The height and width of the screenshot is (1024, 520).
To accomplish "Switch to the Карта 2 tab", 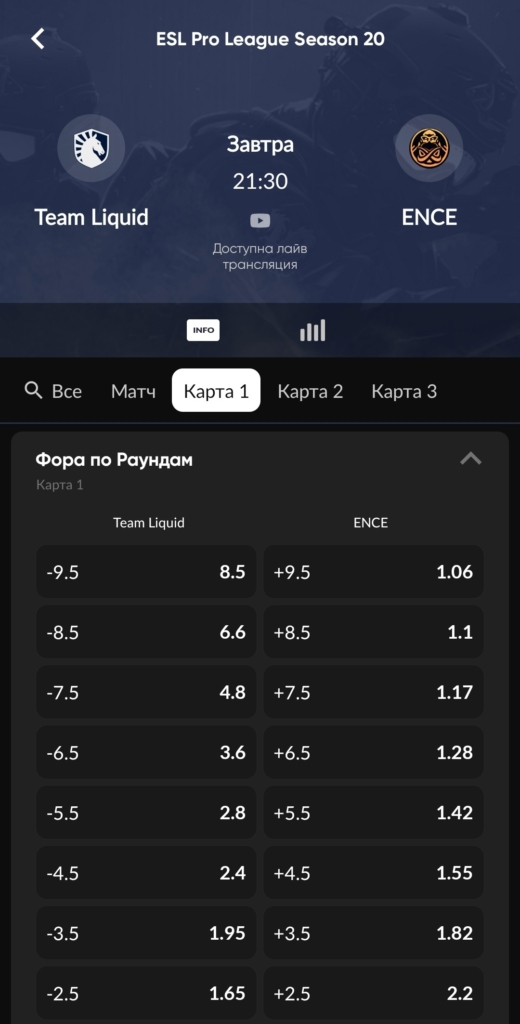I will [310, 391].
